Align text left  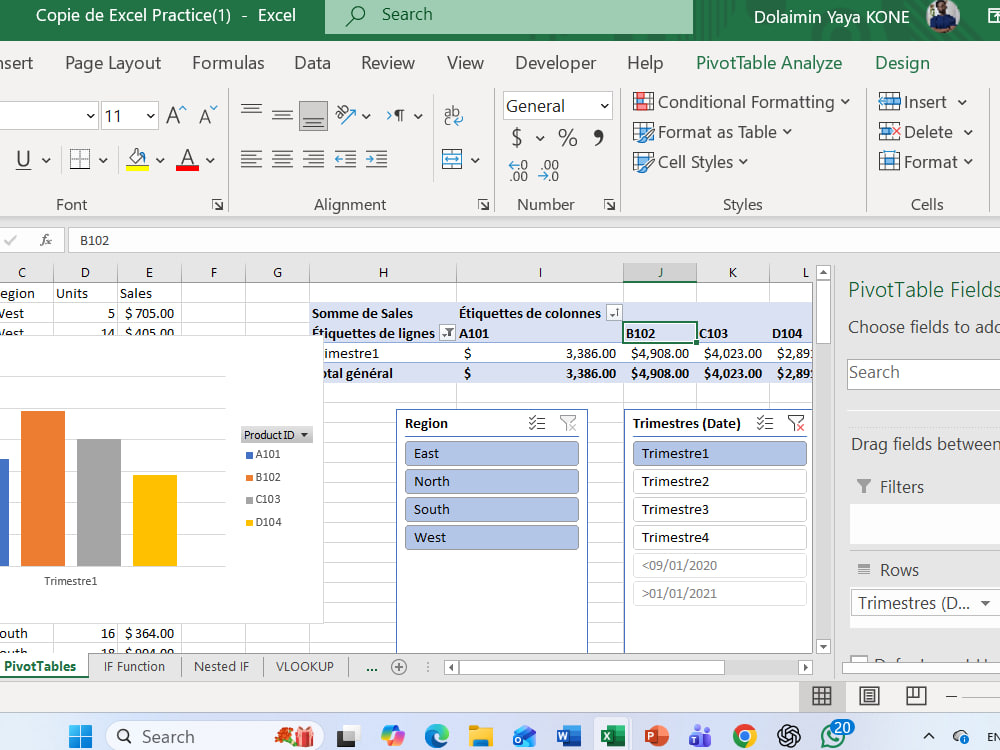click(251, 159)
